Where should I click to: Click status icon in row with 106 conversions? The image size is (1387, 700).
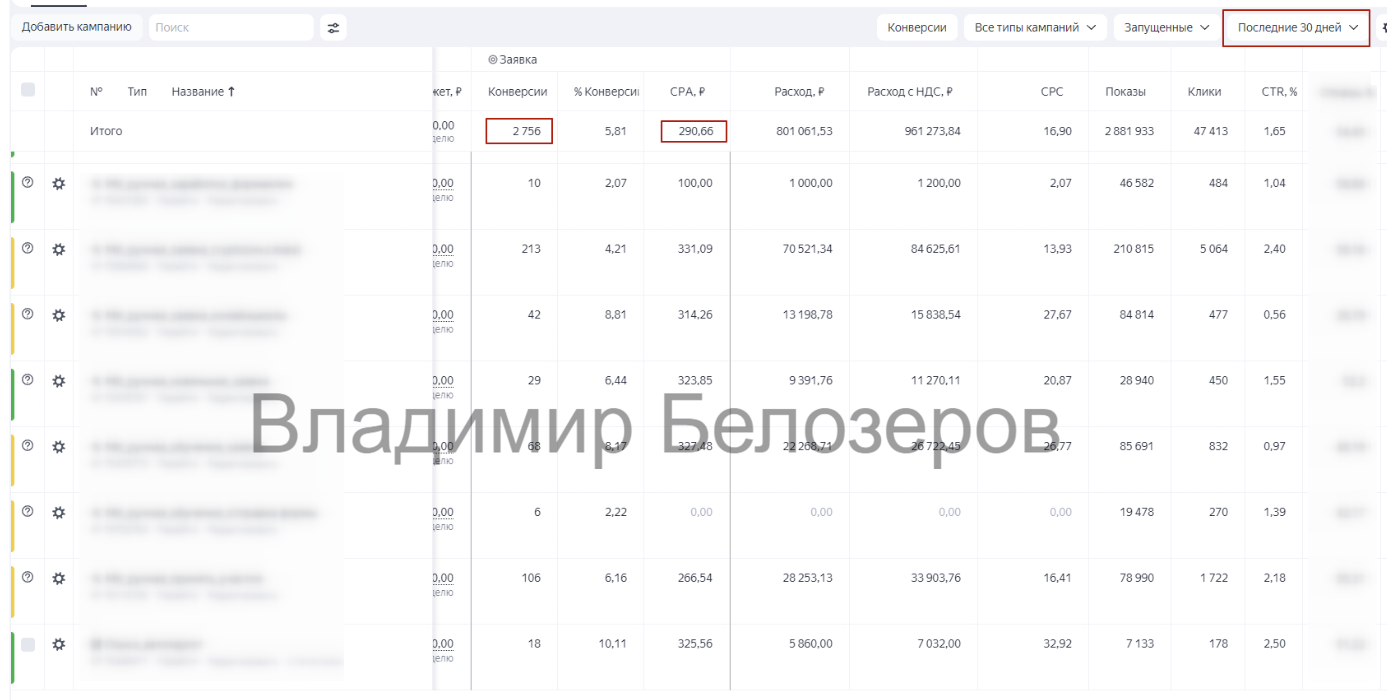click(x=28, y=577)
